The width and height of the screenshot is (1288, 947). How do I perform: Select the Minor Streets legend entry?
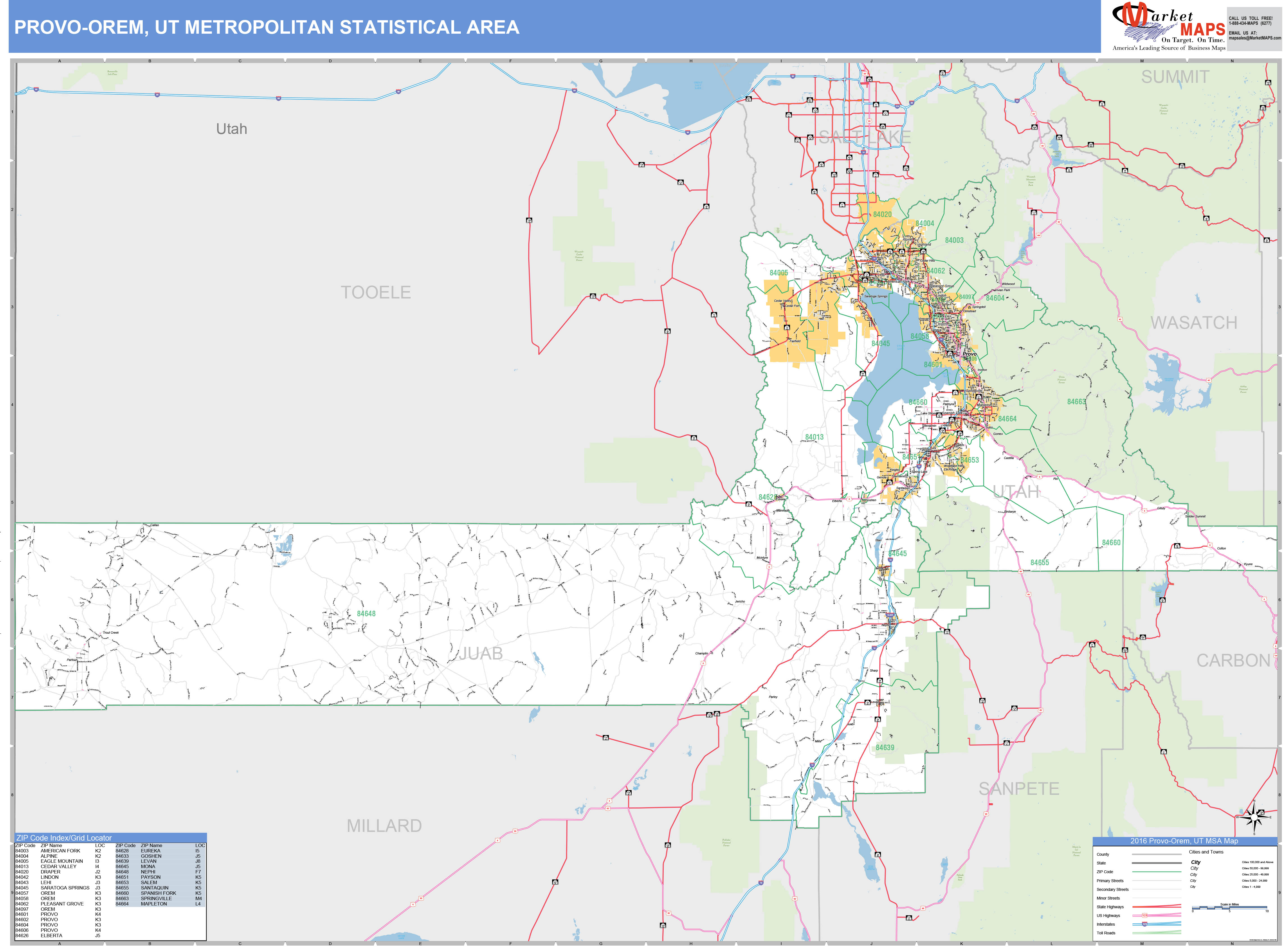pos(1109,898)
